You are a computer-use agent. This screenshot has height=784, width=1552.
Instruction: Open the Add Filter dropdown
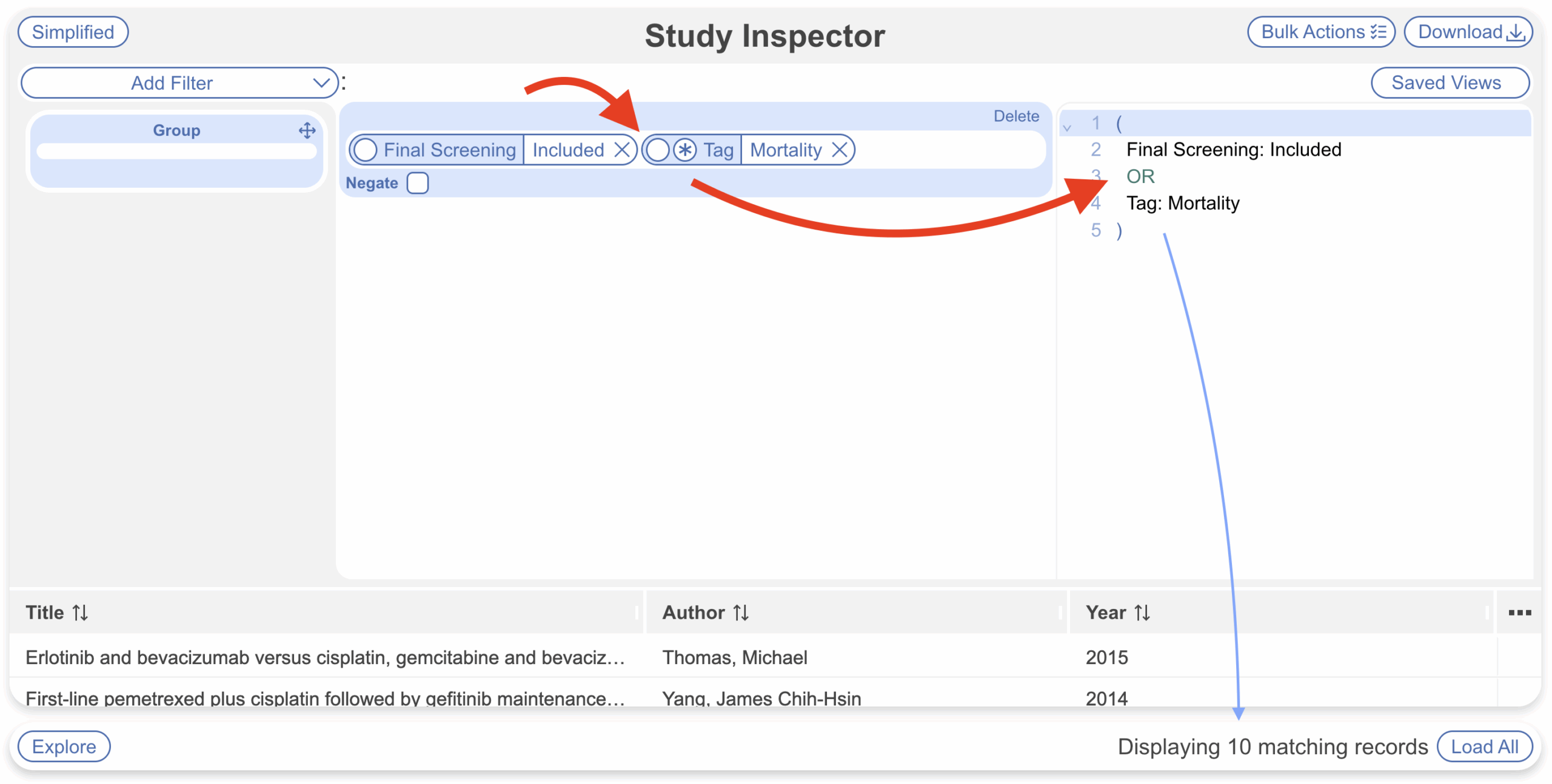[x=179, y=83]
